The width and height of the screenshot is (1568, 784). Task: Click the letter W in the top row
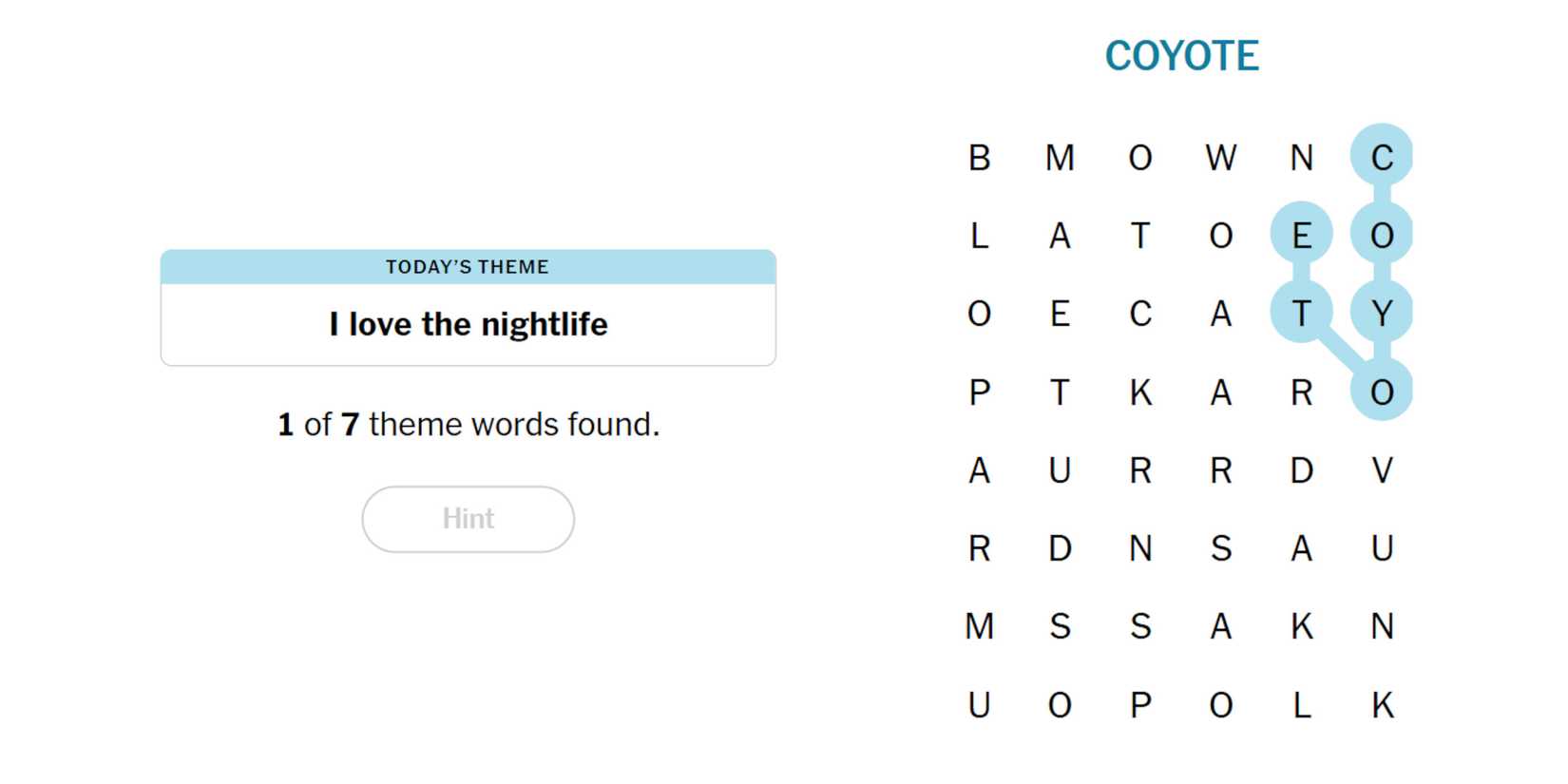click(x=1220, y=158)
